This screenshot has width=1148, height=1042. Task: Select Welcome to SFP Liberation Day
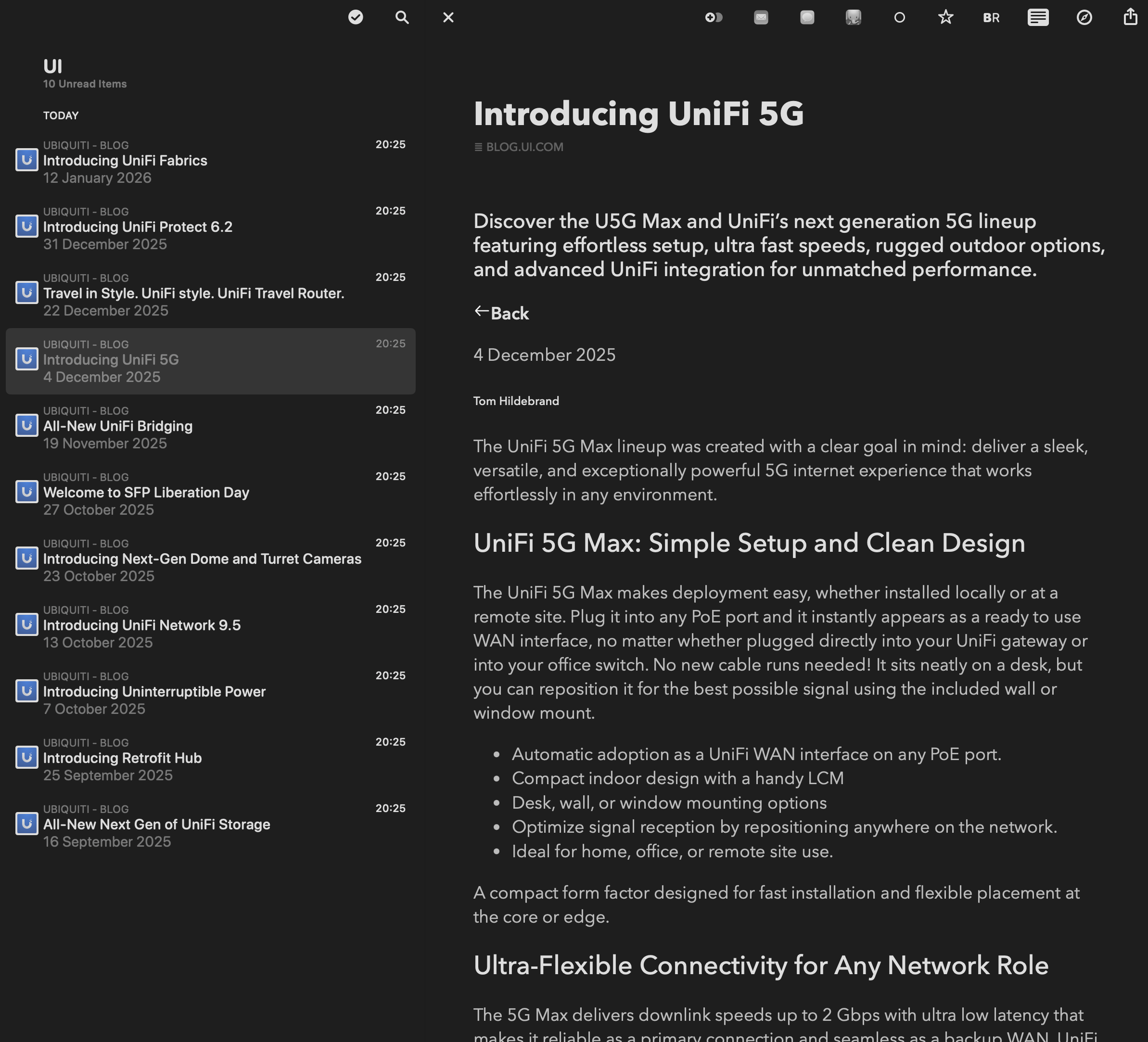point(146,493)
